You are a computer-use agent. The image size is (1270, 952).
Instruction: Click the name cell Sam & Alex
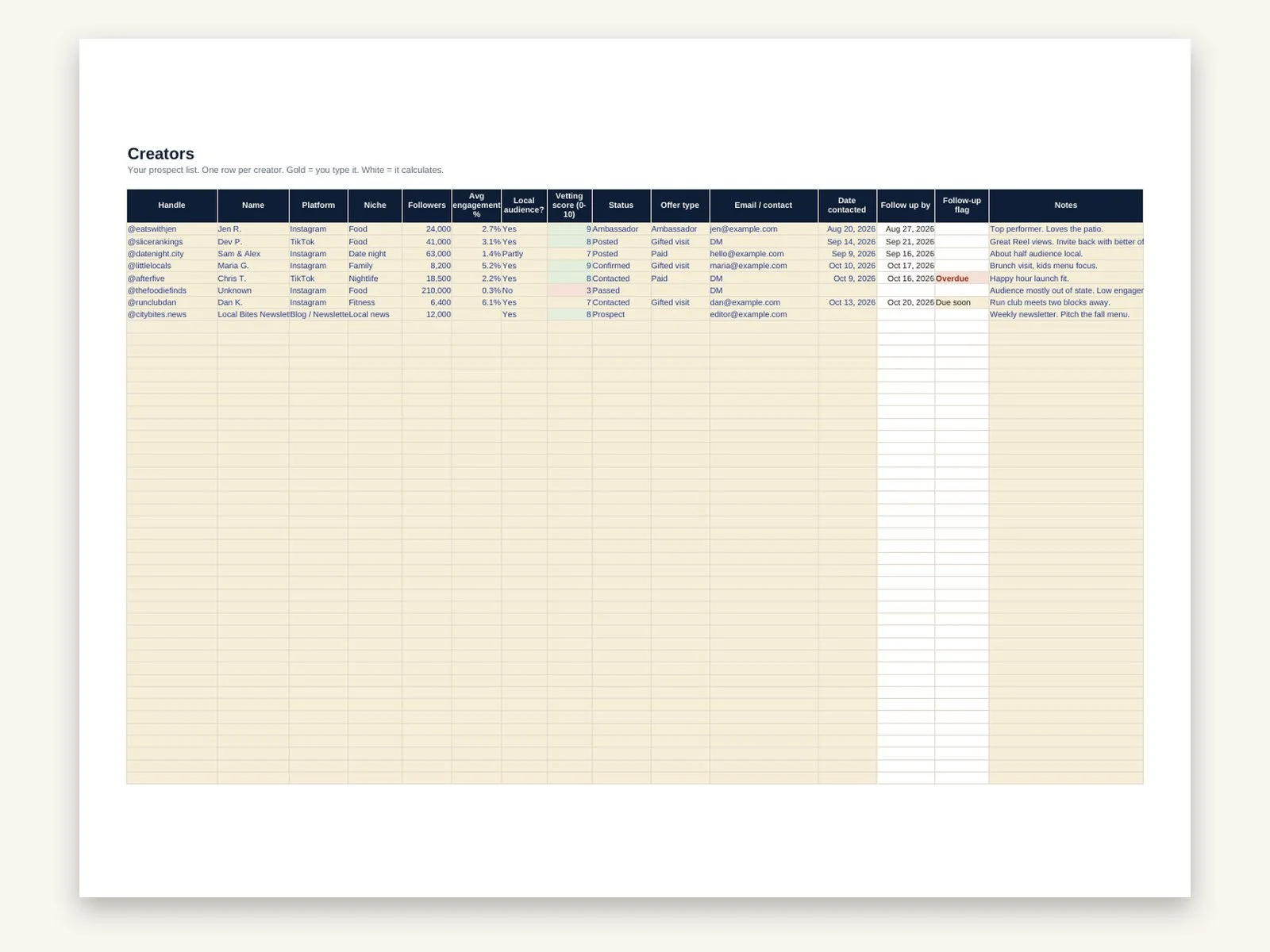point(253,254)
